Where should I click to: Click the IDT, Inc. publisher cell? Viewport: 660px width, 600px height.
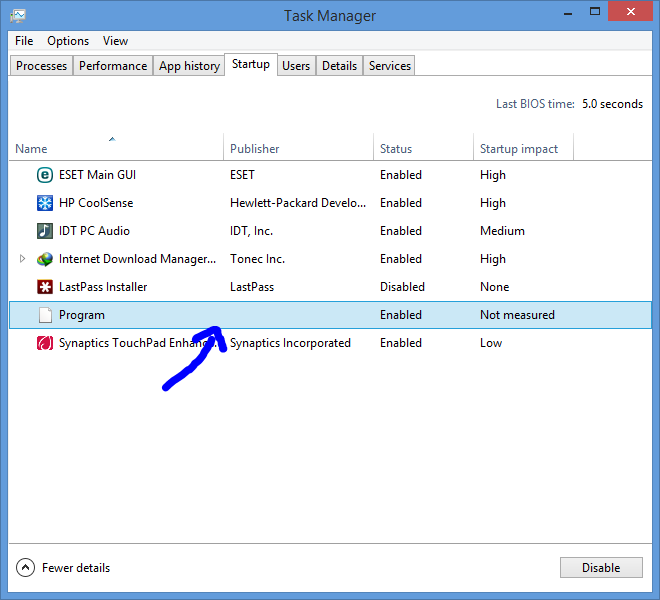tap(251, 231)
